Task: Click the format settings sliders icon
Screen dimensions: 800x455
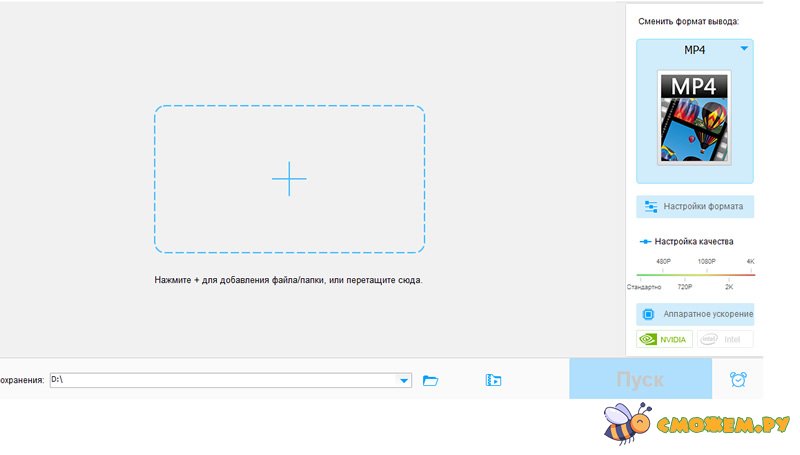Action: coord(651,207)
